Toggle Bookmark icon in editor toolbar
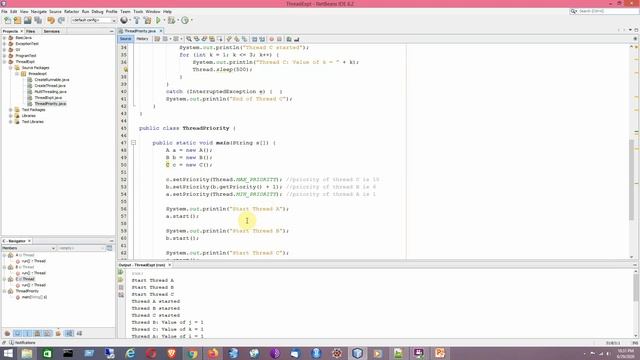 (x=244, y=39)
